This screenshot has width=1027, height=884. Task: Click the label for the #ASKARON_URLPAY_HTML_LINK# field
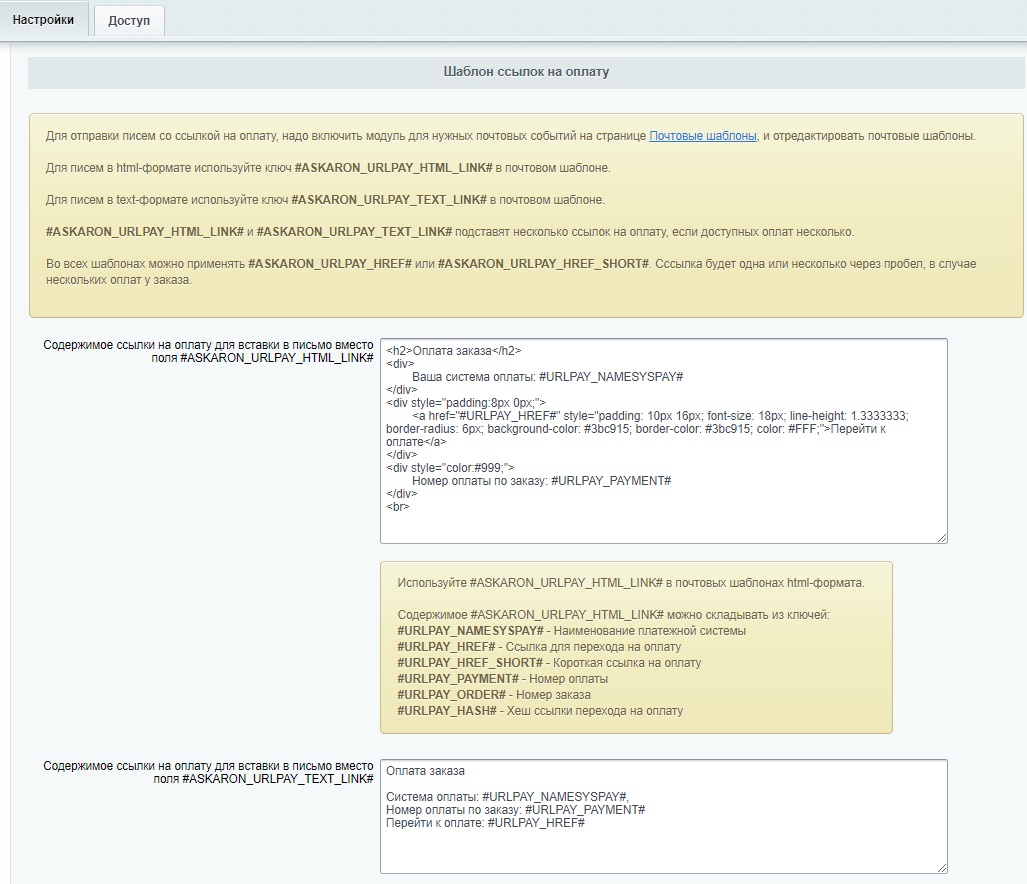209,351
